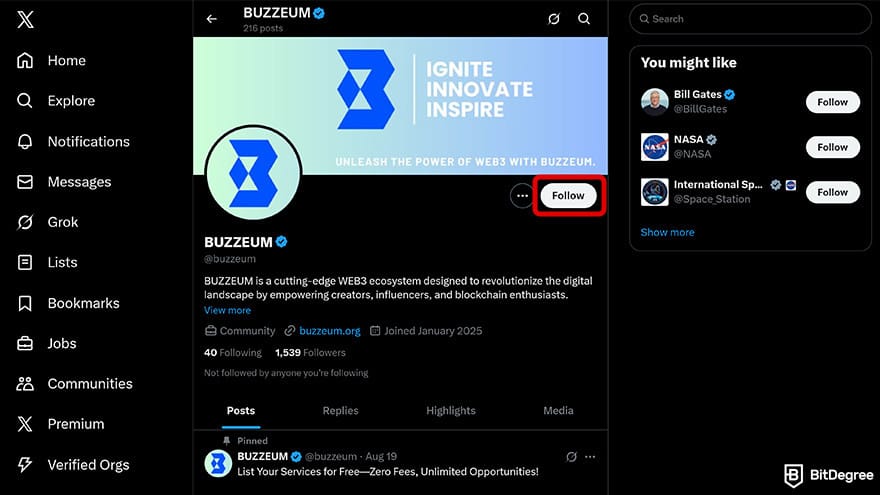Open pinned post more options
The width and height of the screenshot is (880, 495).
591,457
